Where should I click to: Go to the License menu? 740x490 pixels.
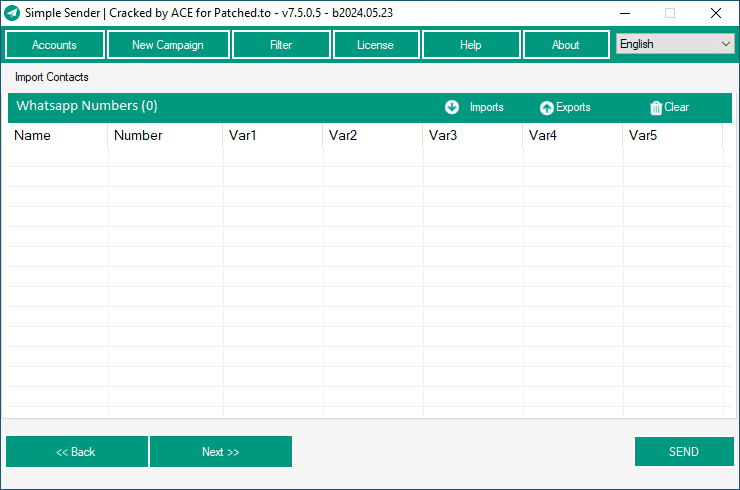[x=375, y=45]
